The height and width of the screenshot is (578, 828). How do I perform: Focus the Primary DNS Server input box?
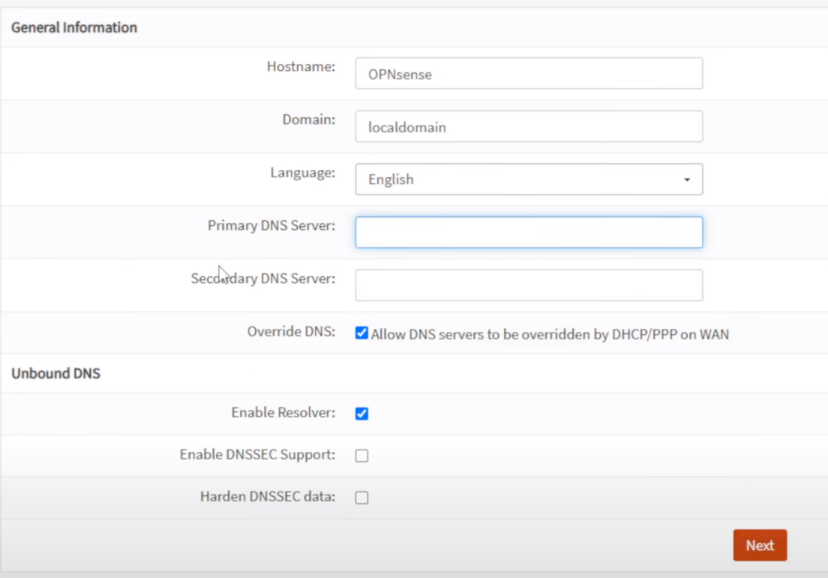coord(529,232)
